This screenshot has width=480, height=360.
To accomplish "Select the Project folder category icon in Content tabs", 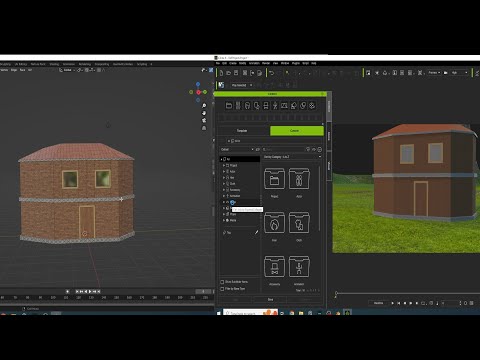I will click(229, 106).
